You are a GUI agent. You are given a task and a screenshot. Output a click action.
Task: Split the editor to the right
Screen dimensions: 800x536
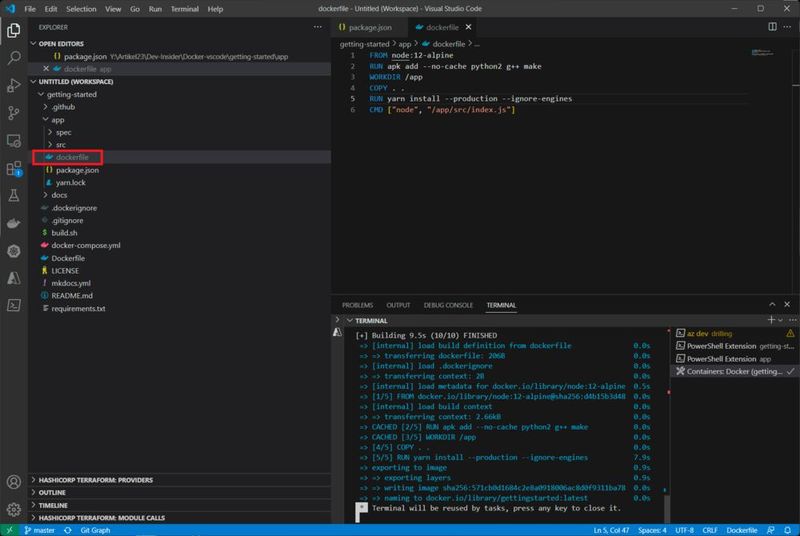[772, 27]
